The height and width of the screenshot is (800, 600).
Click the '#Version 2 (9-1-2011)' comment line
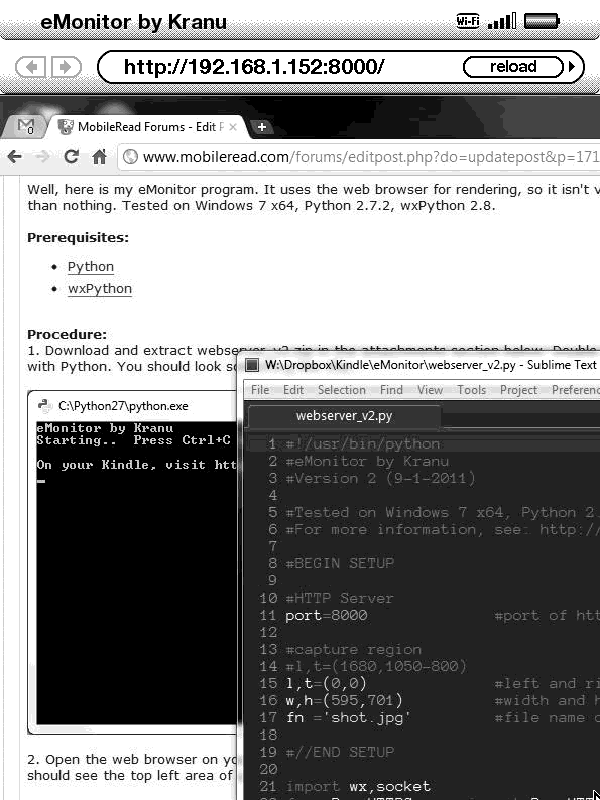[381, 479]
